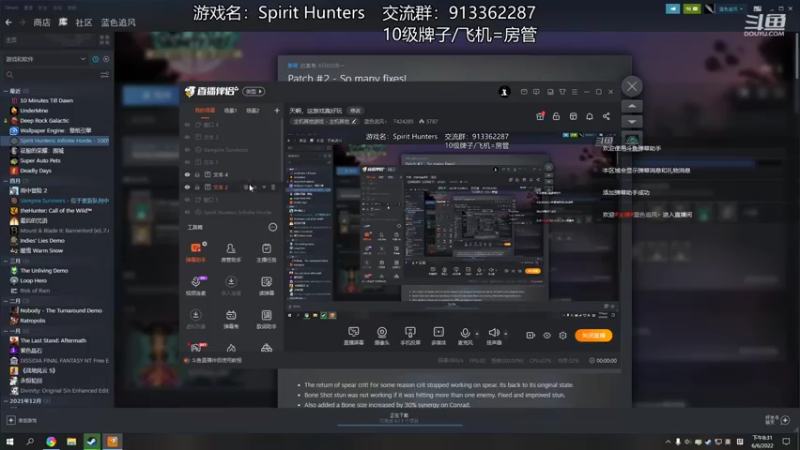The width and height of the screenshot is (800, 450).
Task: Delete the 文本 2 source with trash icon
Action: click(273, 187)
